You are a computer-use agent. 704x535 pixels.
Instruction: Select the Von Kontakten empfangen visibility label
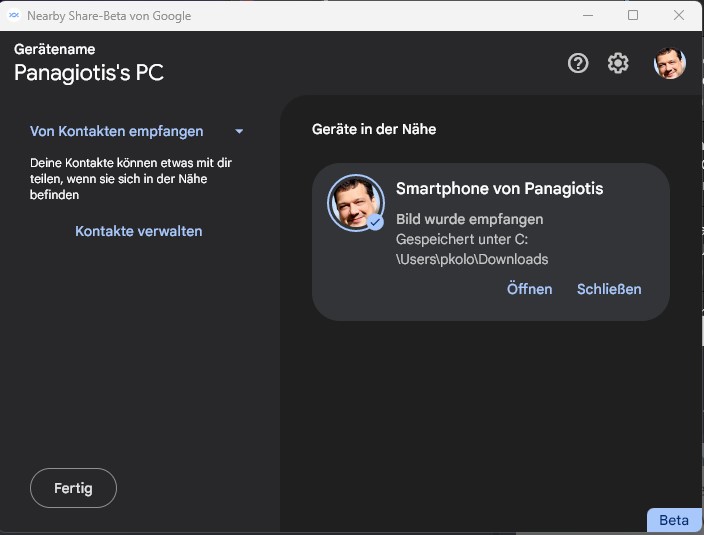[x=117, y=131]
